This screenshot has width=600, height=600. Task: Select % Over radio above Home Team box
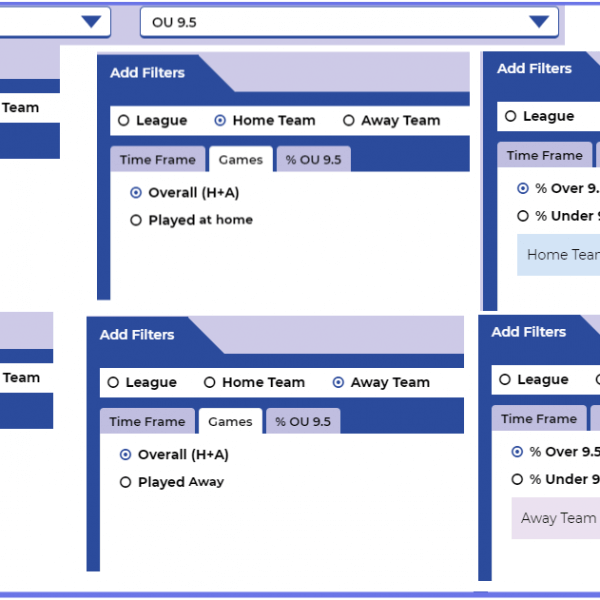(523, 188)
